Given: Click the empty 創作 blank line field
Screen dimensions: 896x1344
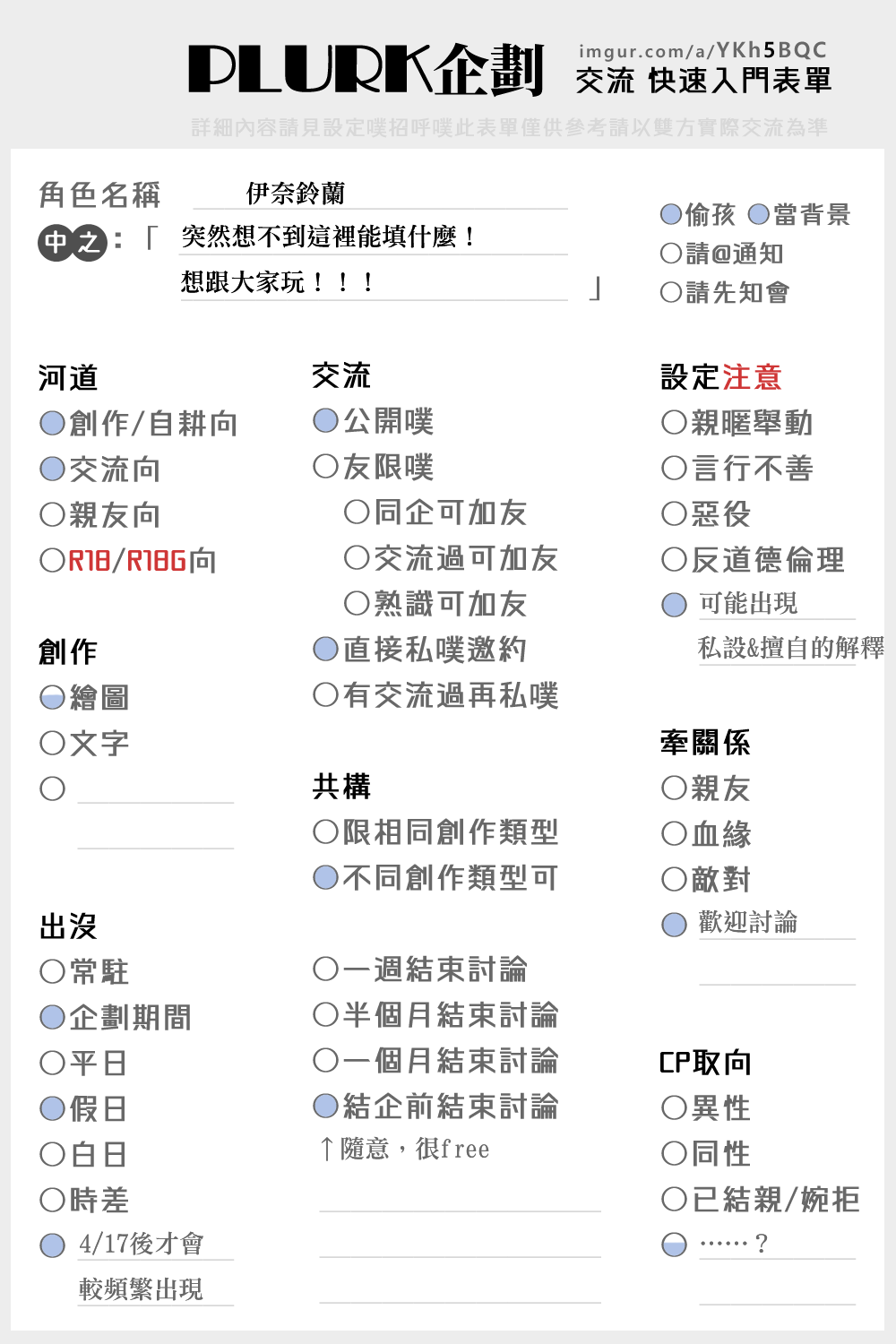Looking at the screenshot, I should 155,790.
